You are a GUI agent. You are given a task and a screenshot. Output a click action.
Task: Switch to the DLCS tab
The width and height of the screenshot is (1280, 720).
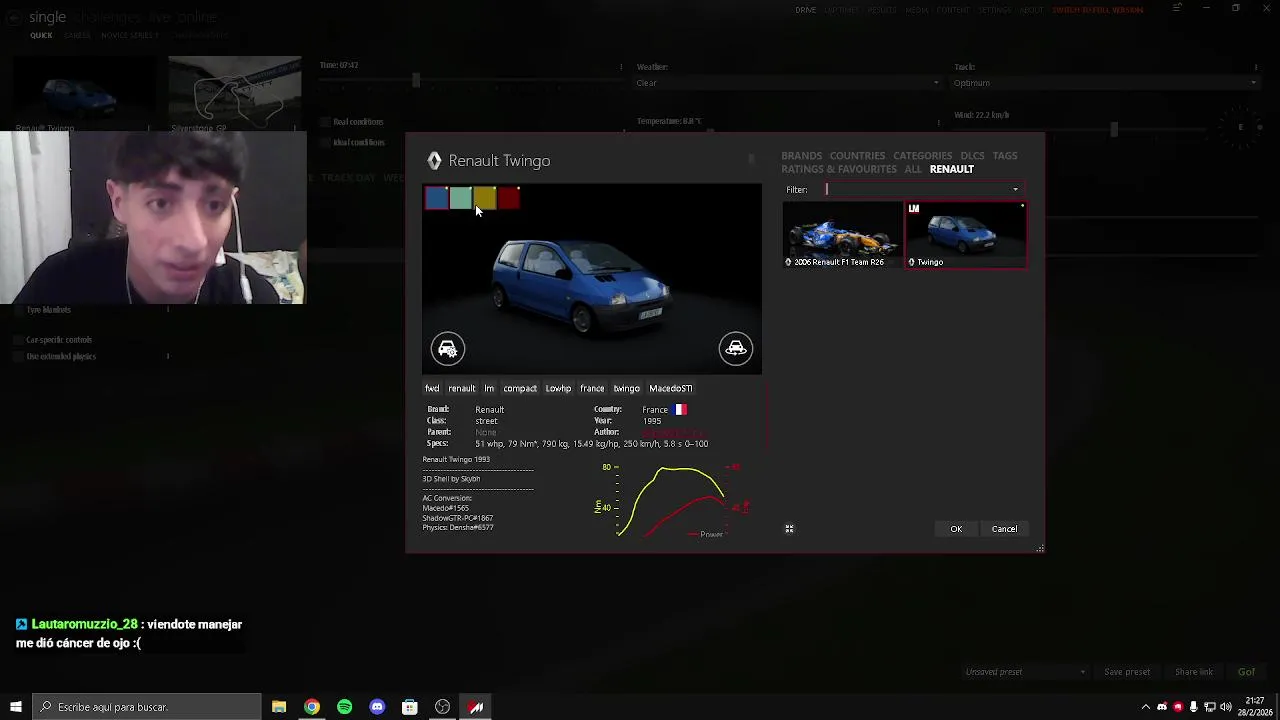[972, 156]
